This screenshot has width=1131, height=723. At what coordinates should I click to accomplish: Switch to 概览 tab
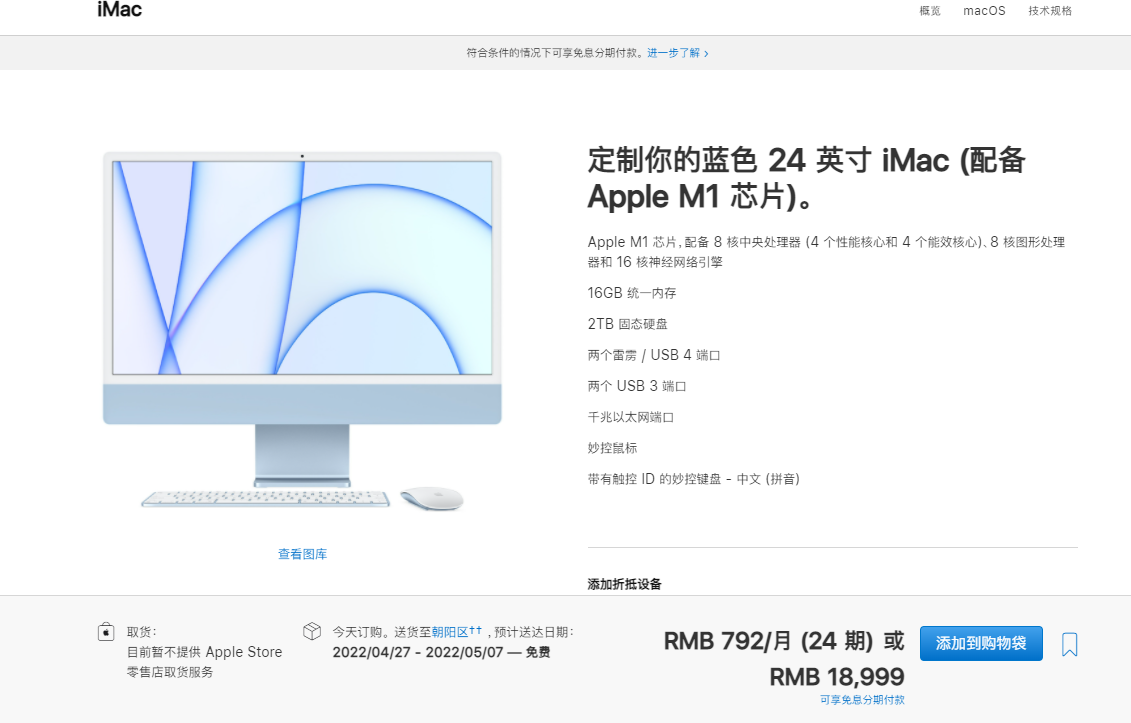coord(930,11)
